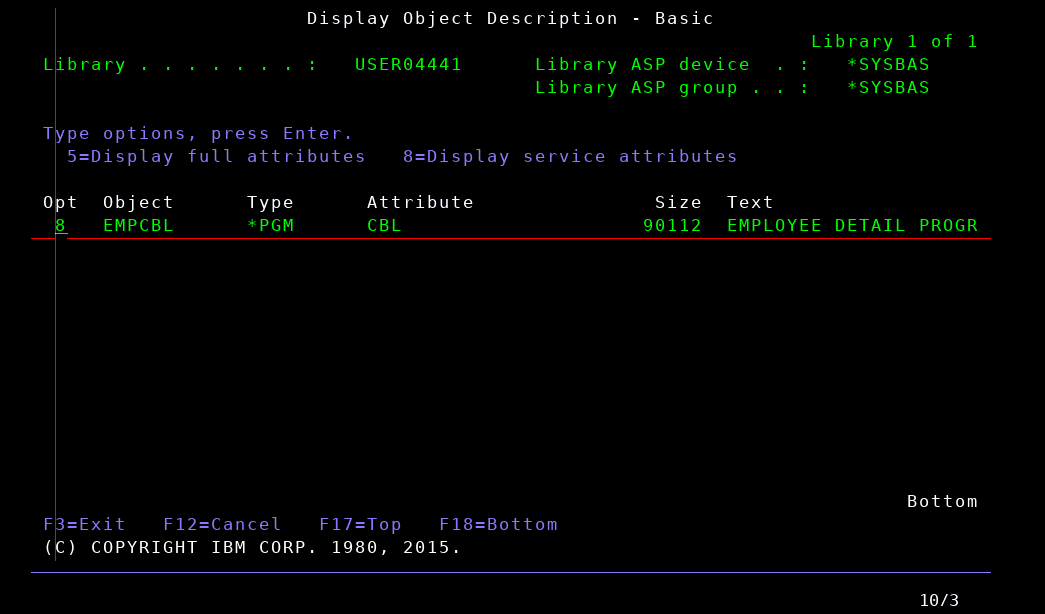The image size is (1045, 614).
Task: Click the Type column header
Action: click(271, 203)
